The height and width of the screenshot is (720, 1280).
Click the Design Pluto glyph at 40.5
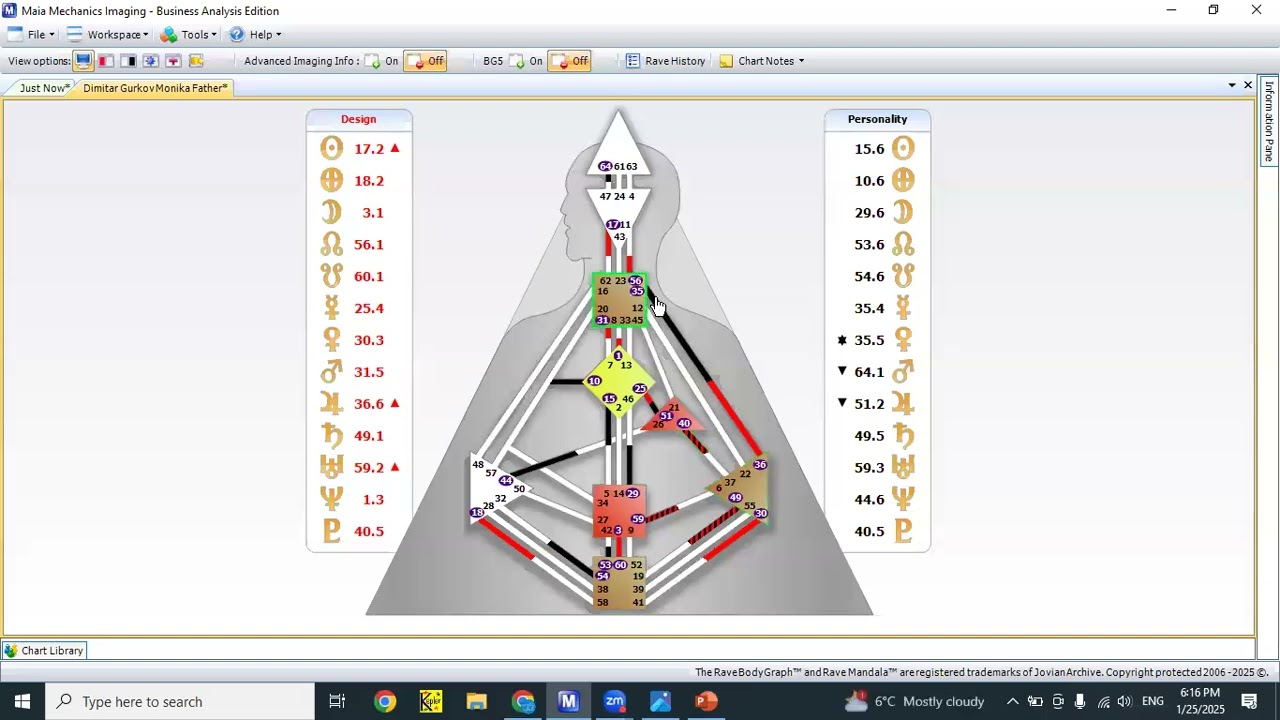(331, 531)
